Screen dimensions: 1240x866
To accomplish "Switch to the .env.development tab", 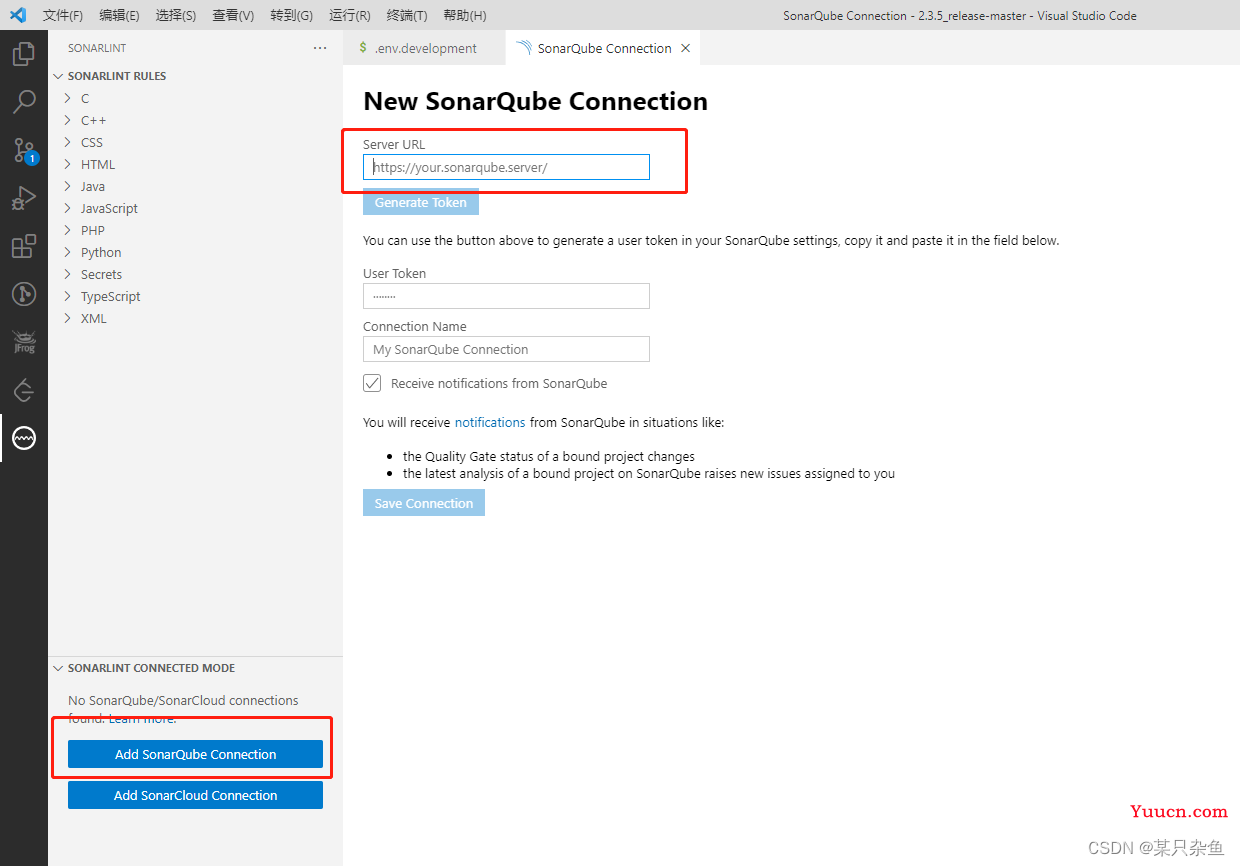I will click(x=424, y=48).
